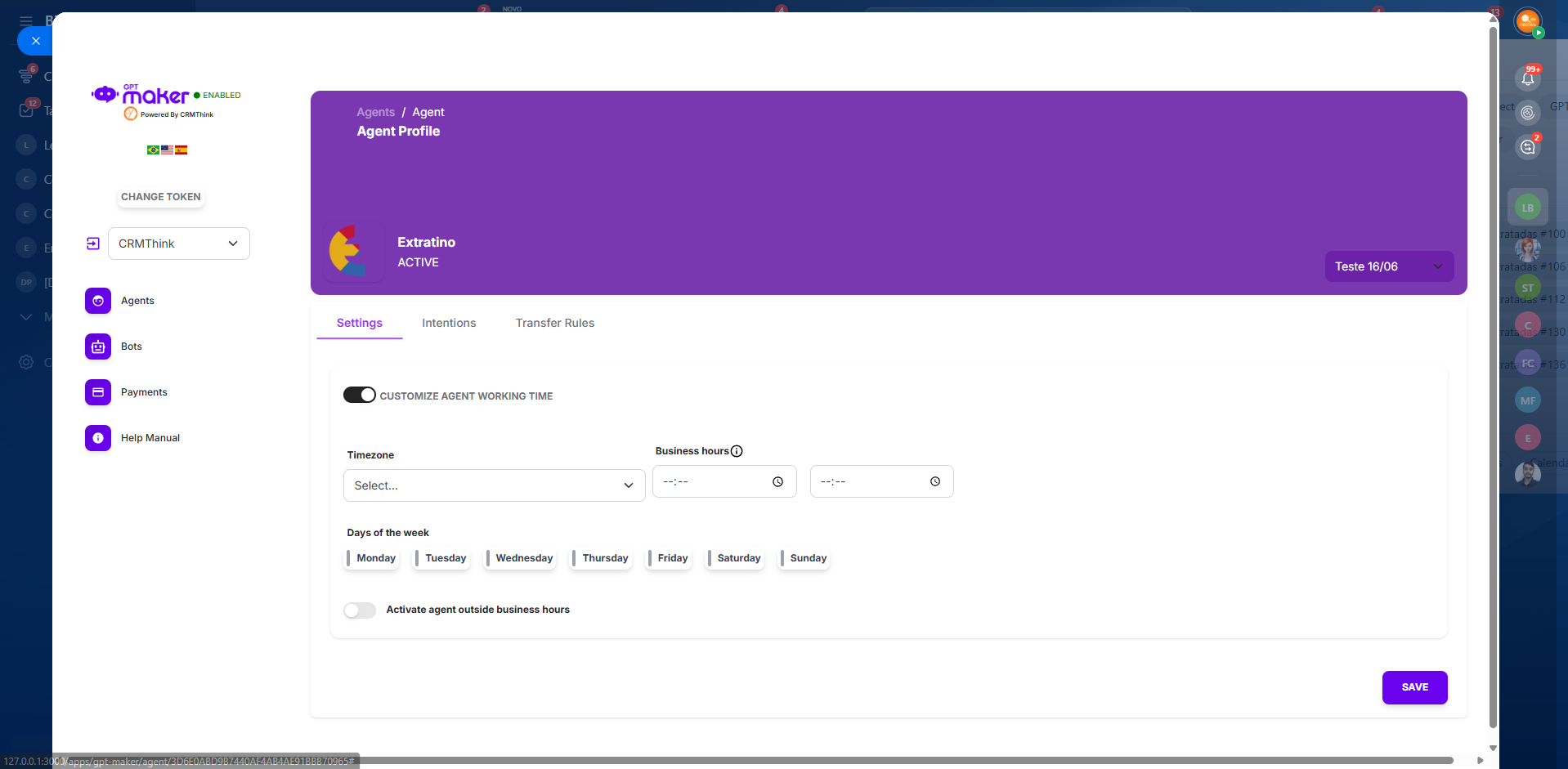Click the SAVE button
Image resolution: width=1568 pixels, height=769 pixels.
[x=1414, y=687]
